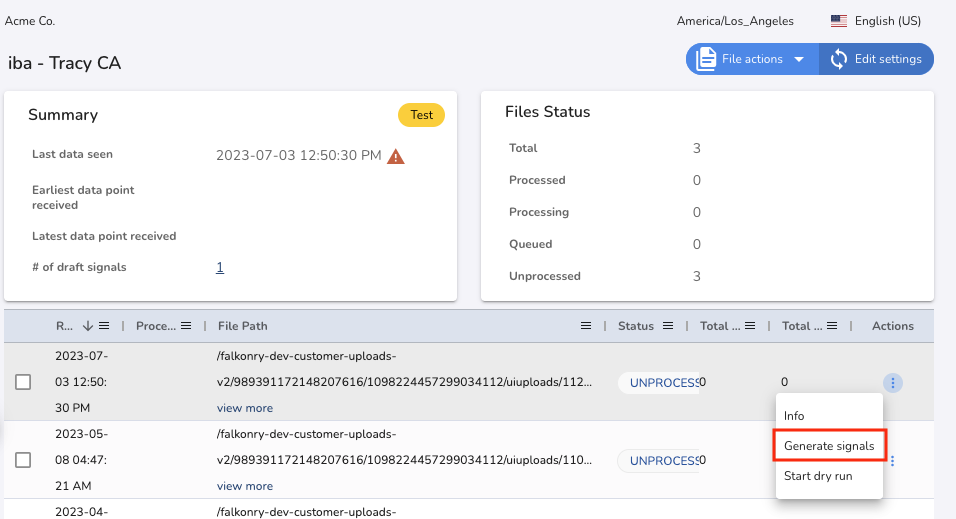This screenshot has height=519, width=956.
Task: Open the second Total column menu icon
Action: pyautogui.click(x=832, y=326)
